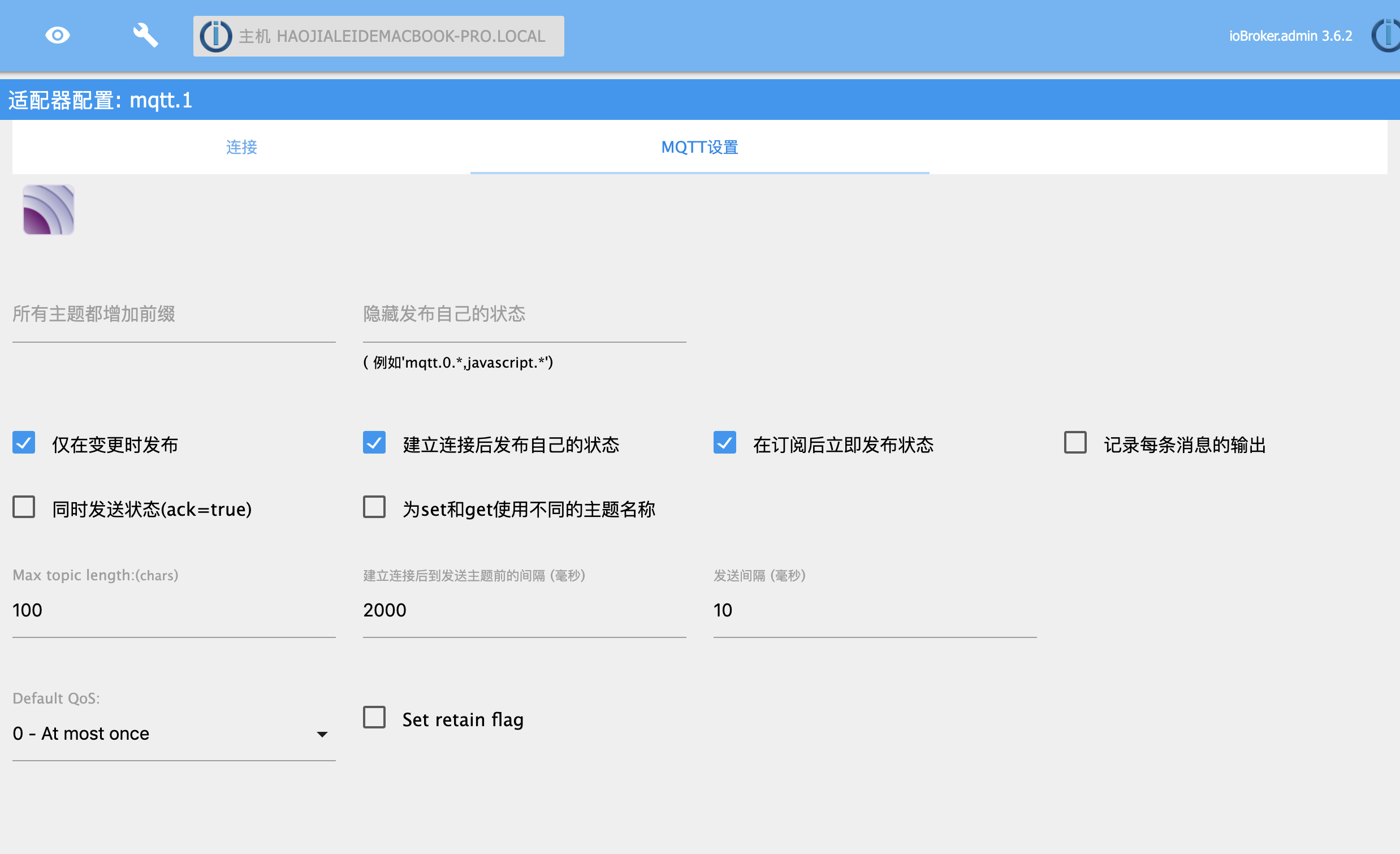Screen dimensions: 1400x854
Task: Check 同时发送状态(ack=true) option
Action: [24, 507]
